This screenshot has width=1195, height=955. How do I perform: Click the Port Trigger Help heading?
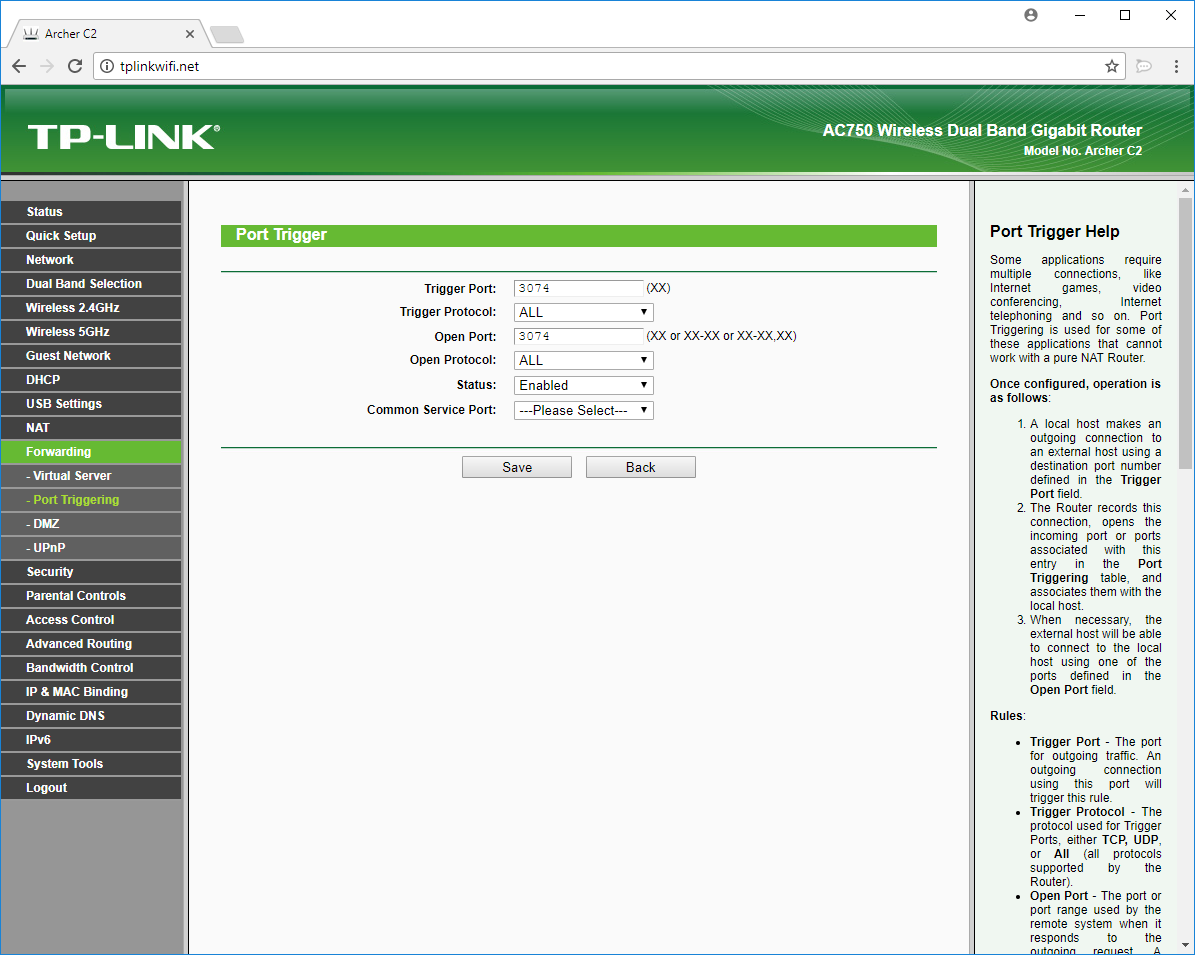coord(1054,232)
